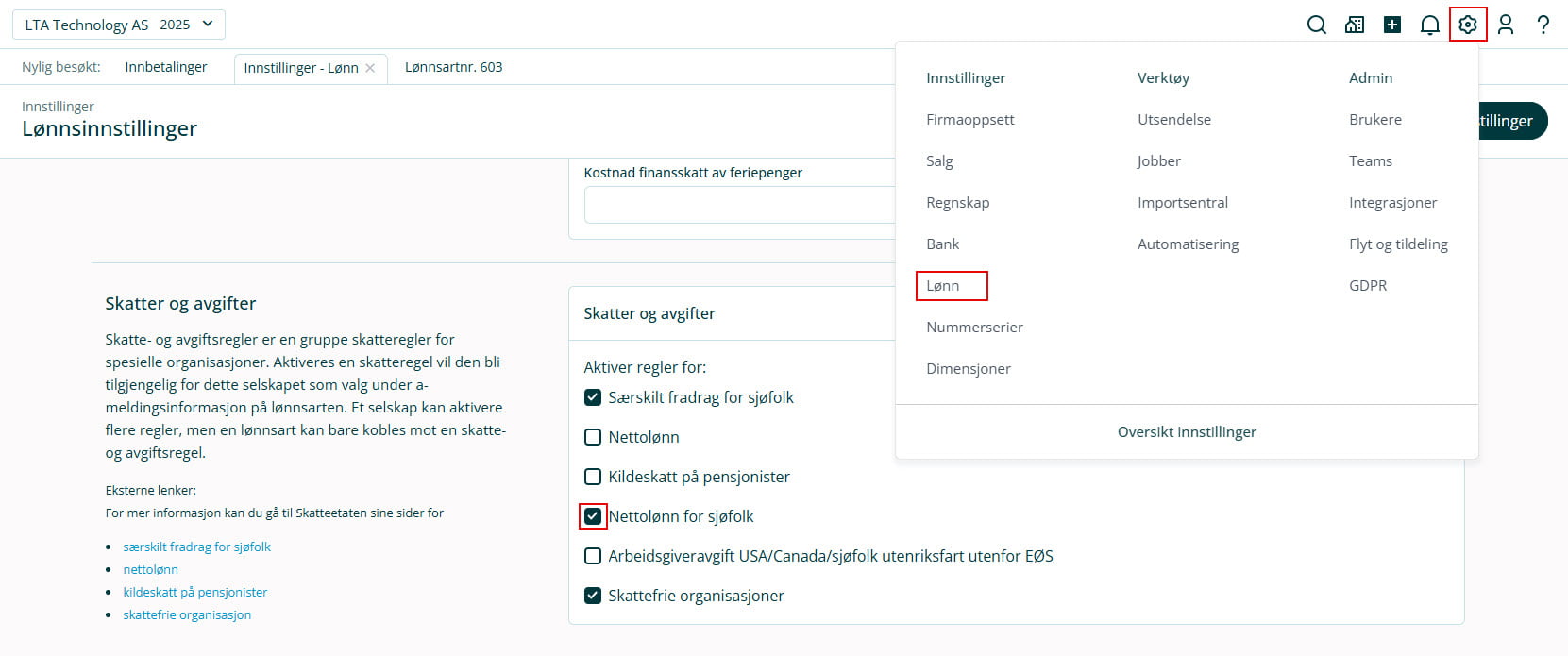1568x656 pixels.
Task: Uncheck Særskilt fradrag for sjøfolk
Action: click(593, 397)
